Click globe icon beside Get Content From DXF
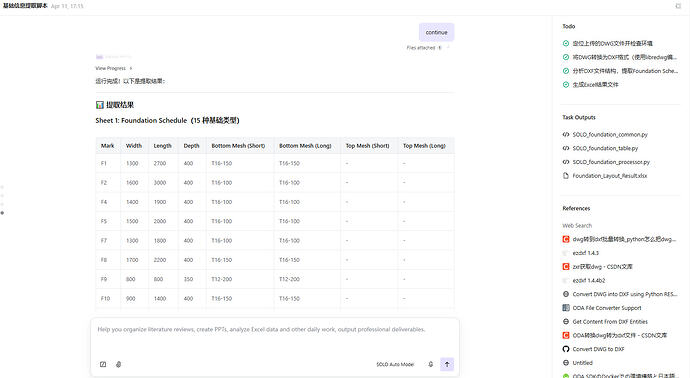Screen dimensions: 690x378 566,321
